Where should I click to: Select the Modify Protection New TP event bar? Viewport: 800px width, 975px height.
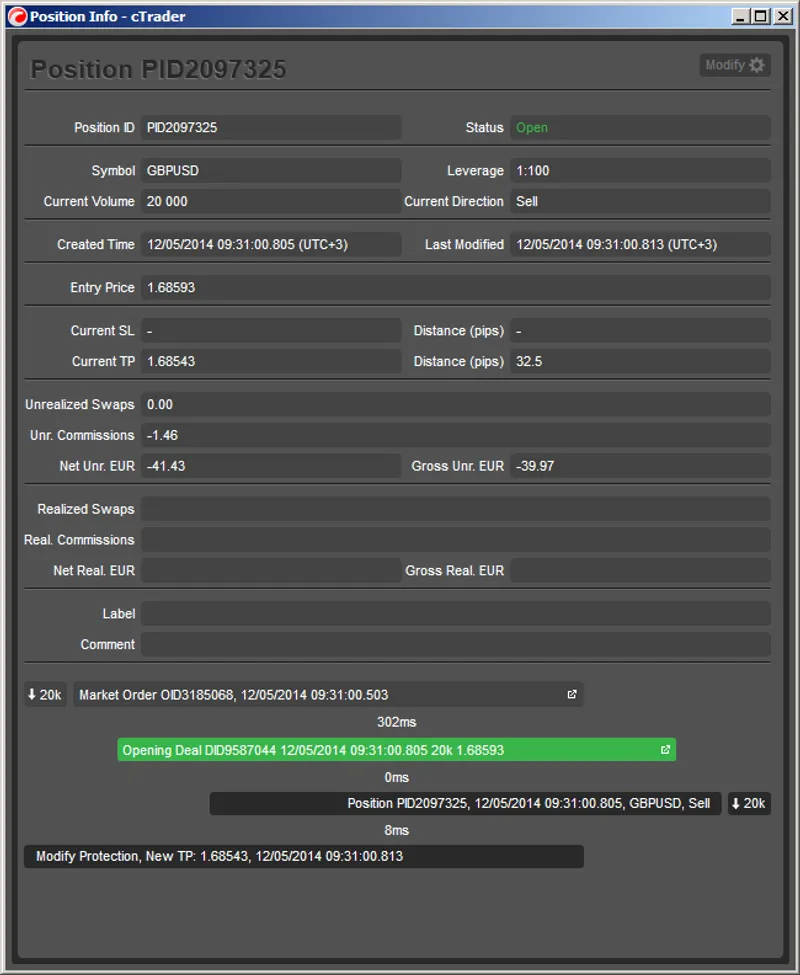tap(300, 856)
